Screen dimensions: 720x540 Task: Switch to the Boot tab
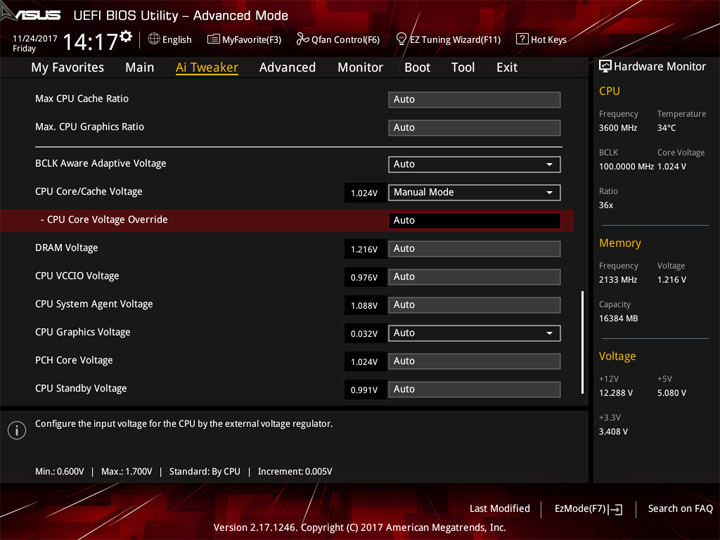pos(417,68)
